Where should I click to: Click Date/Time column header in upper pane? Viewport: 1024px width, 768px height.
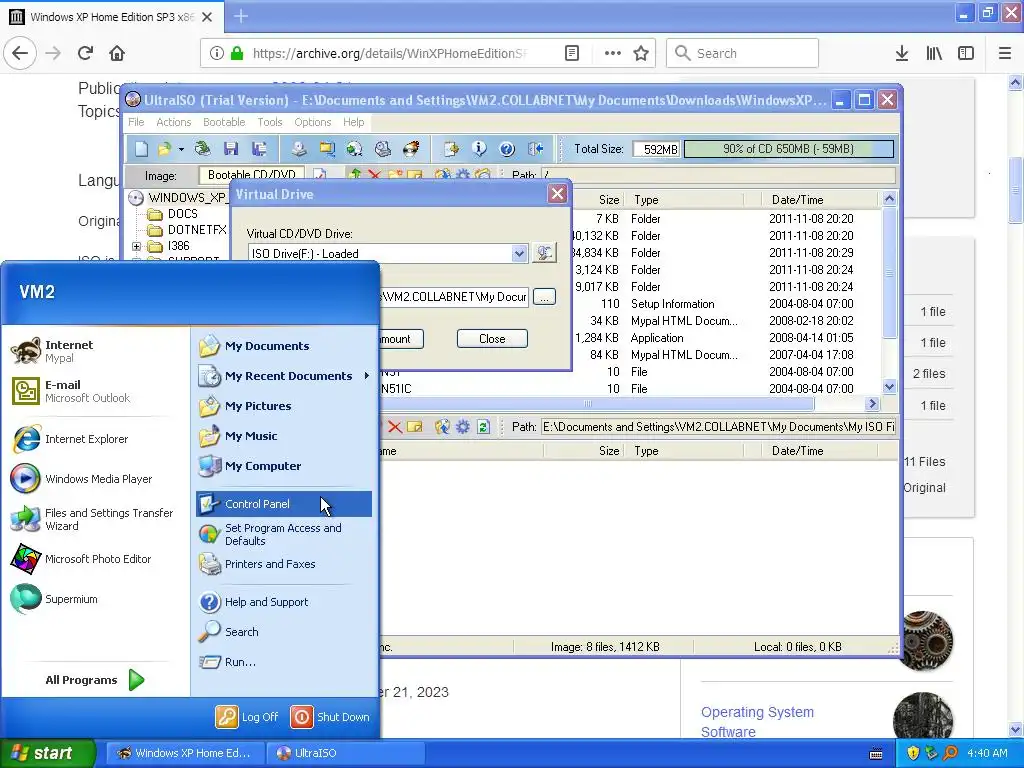coord(797,200)
